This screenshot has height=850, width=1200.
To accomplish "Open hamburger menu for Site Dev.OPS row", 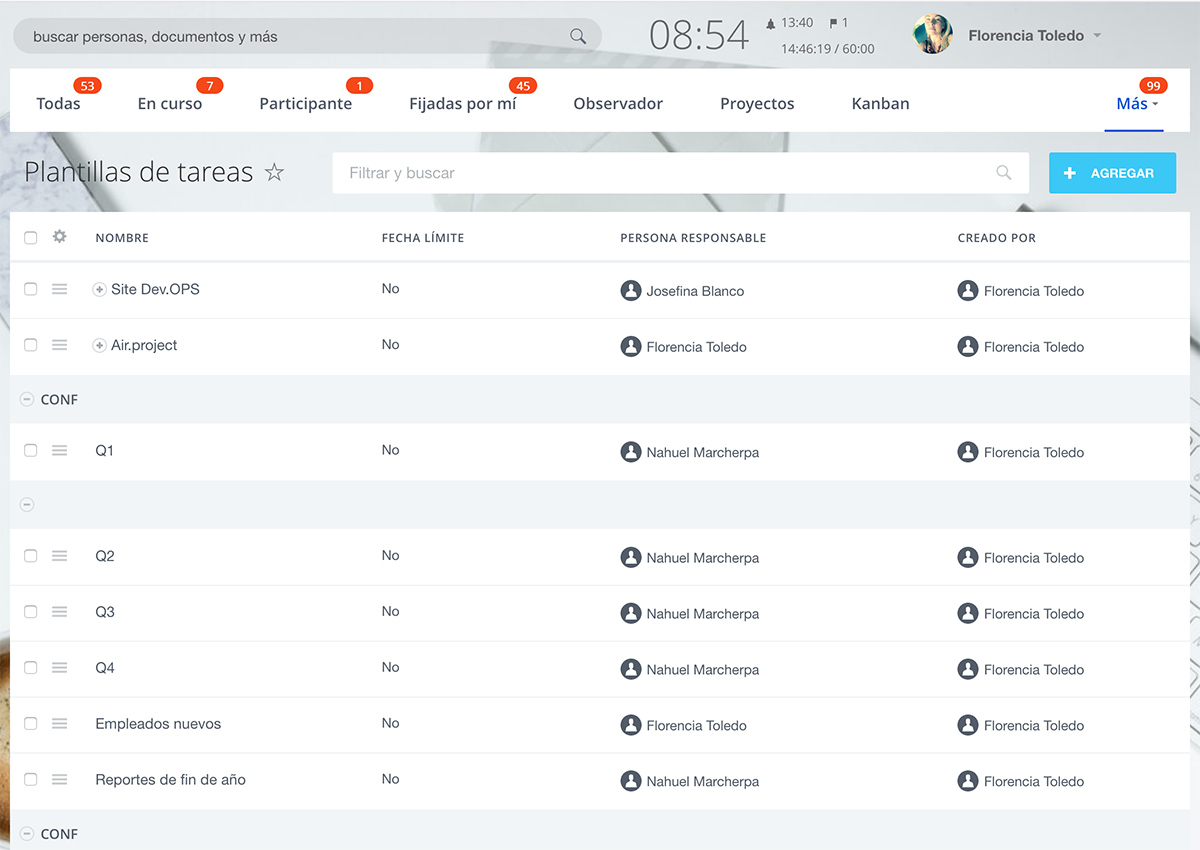I will pos(59,289).
